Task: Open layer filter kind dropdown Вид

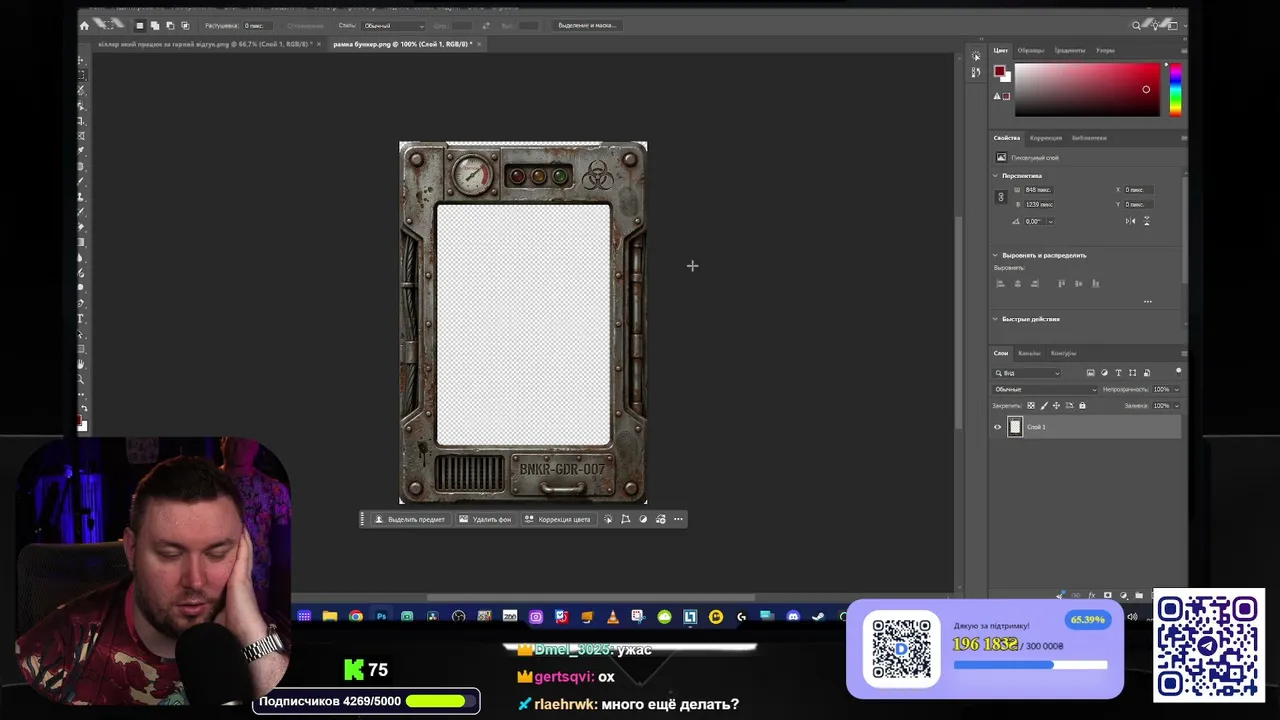Action: tap(1026, 373)
